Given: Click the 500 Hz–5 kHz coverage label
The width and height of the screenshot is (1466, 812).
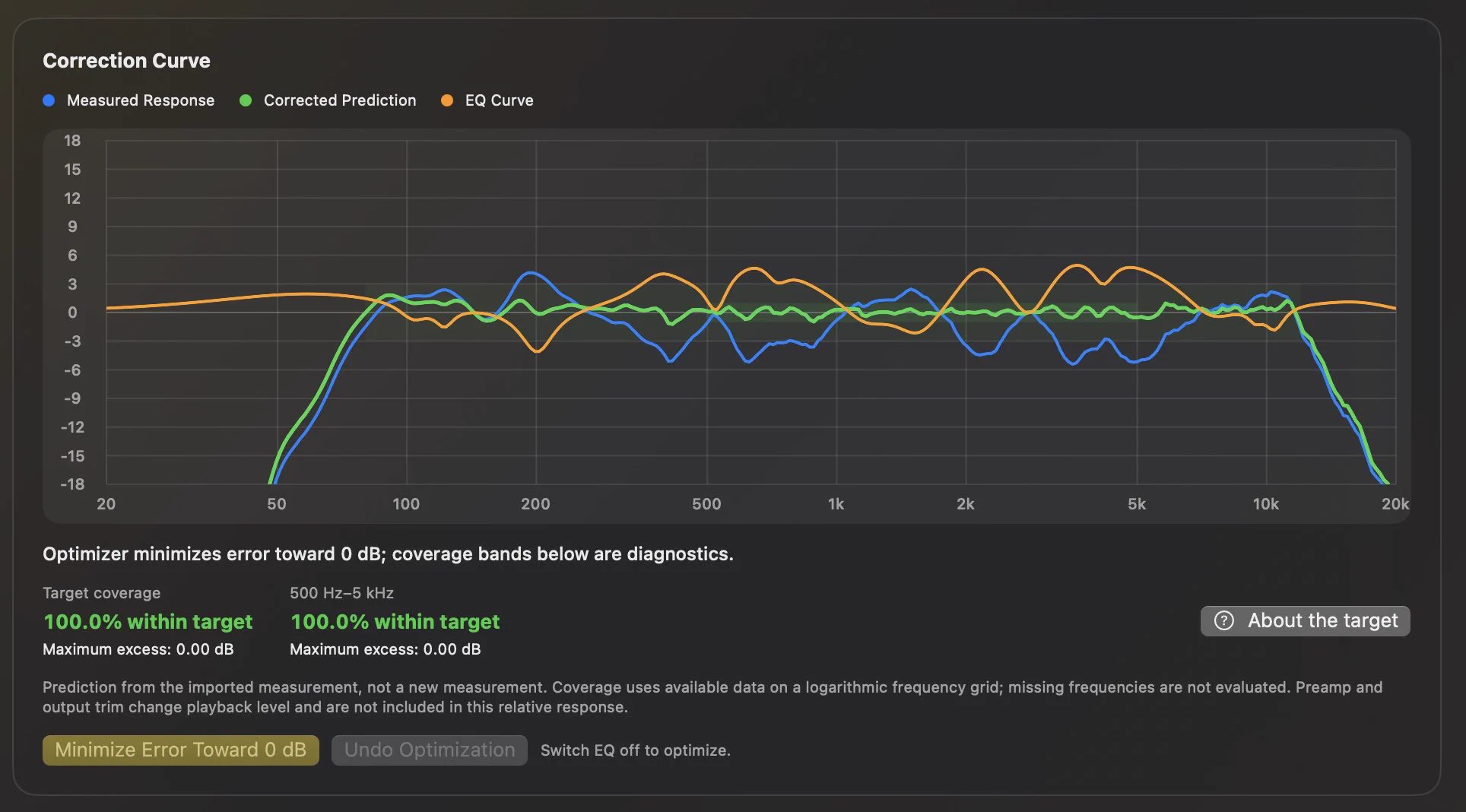Looking at the screenshot, I should tap(341, 593).
